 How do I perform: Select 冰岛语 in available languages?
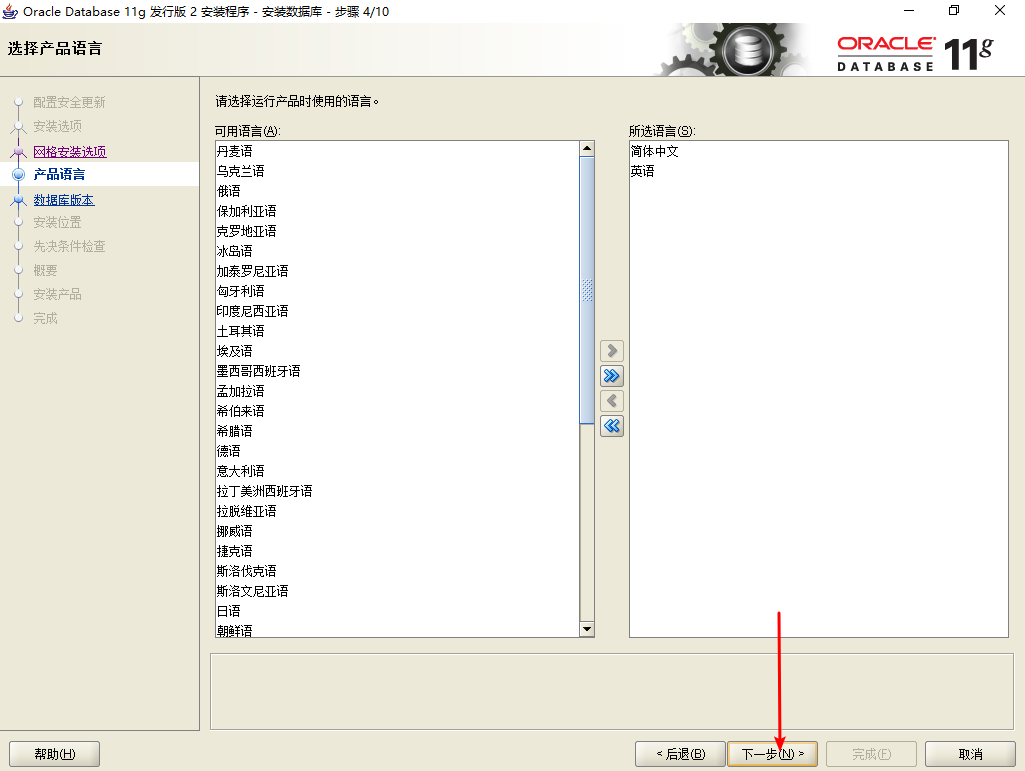click(397, 251)
